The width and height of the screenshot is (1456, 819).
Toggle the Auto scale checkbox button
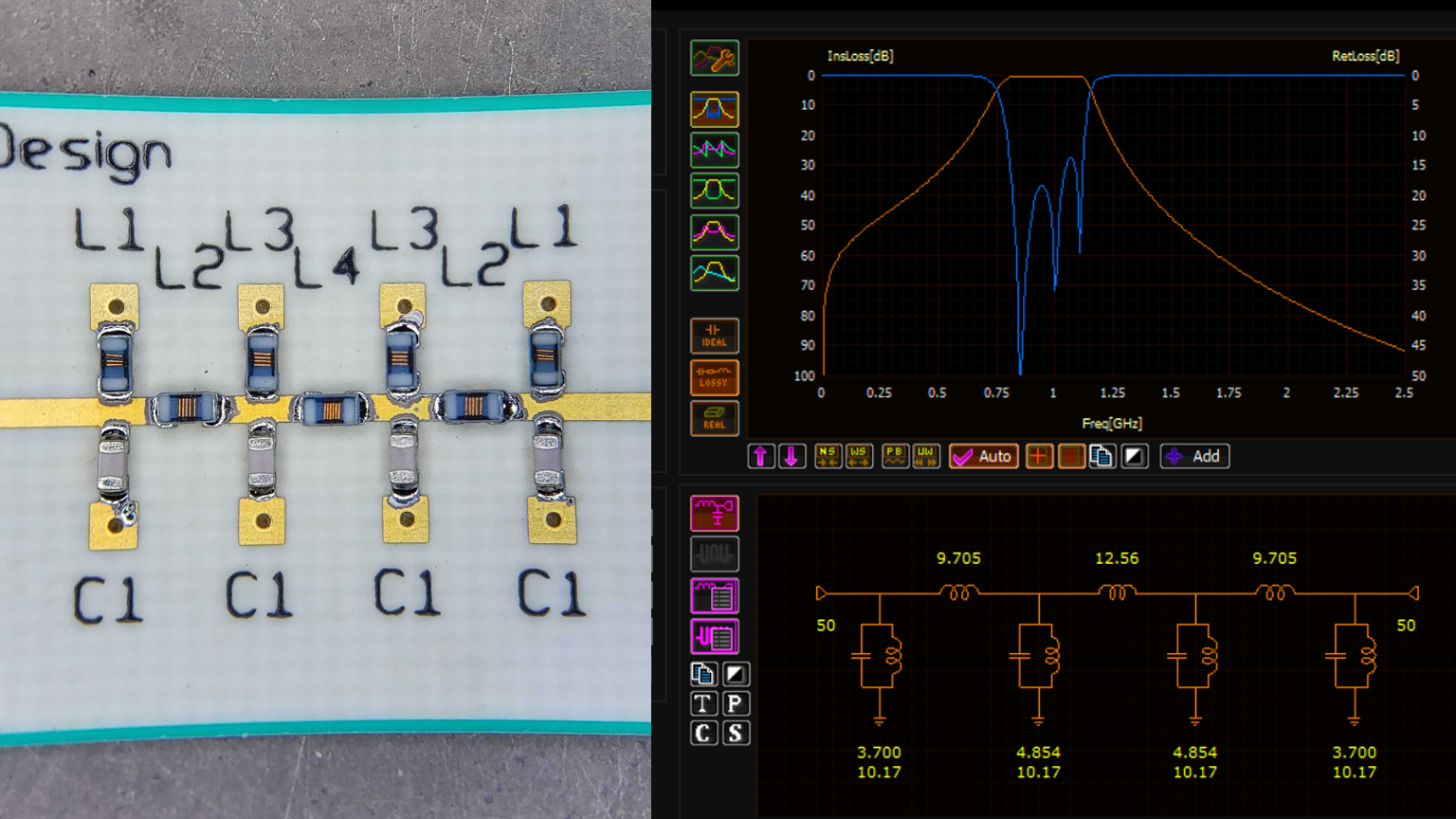click(x=983, y=457)
